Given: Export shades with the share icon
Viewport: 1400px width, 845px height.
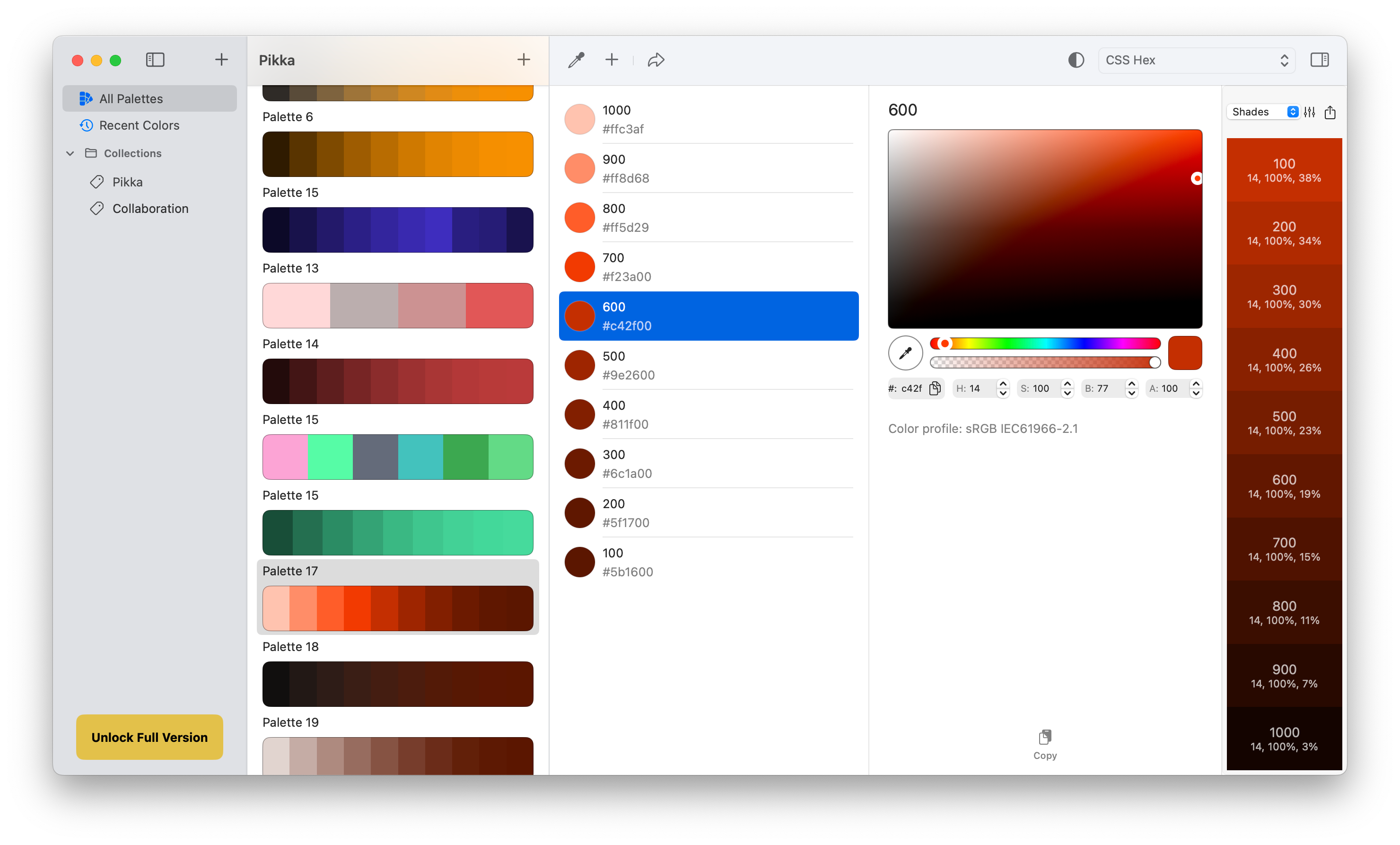Looking at the screenshot, I should pos(1330,112).
